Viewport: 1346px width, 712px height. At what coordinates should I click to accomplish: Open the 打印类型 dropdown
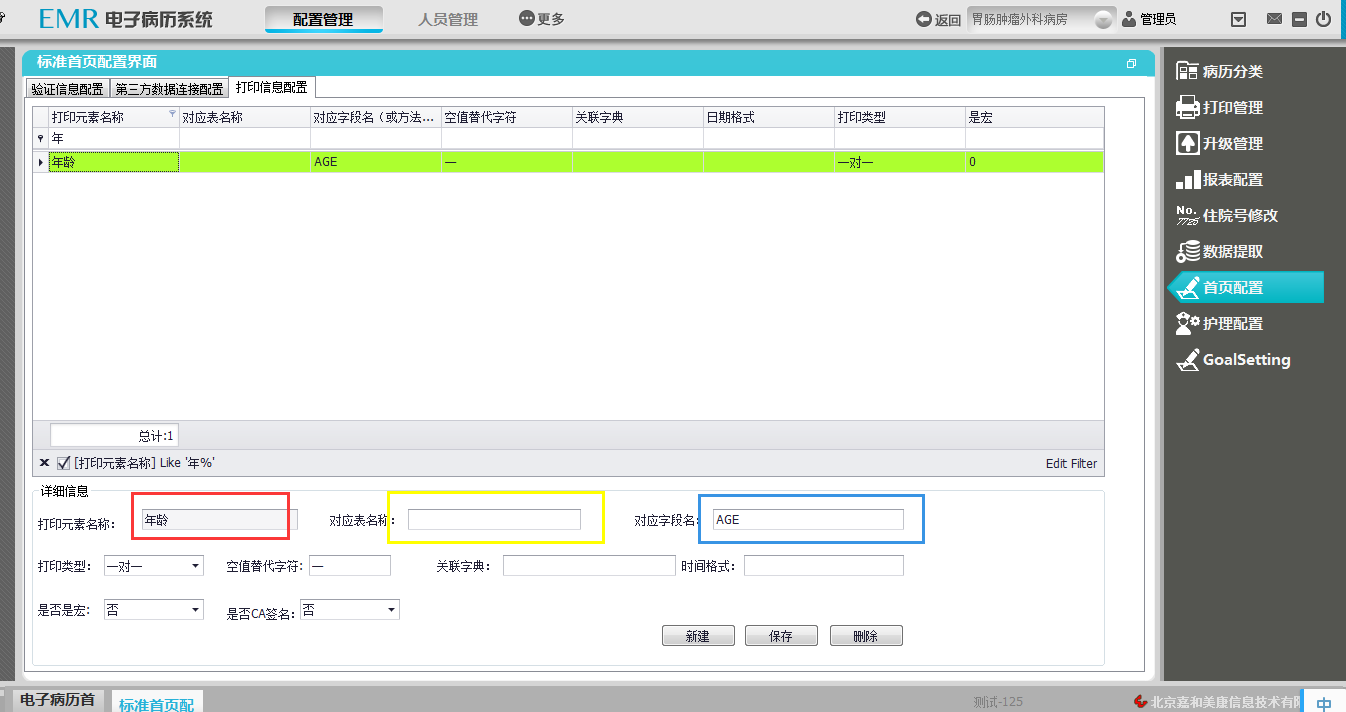[x=195, y=566]
